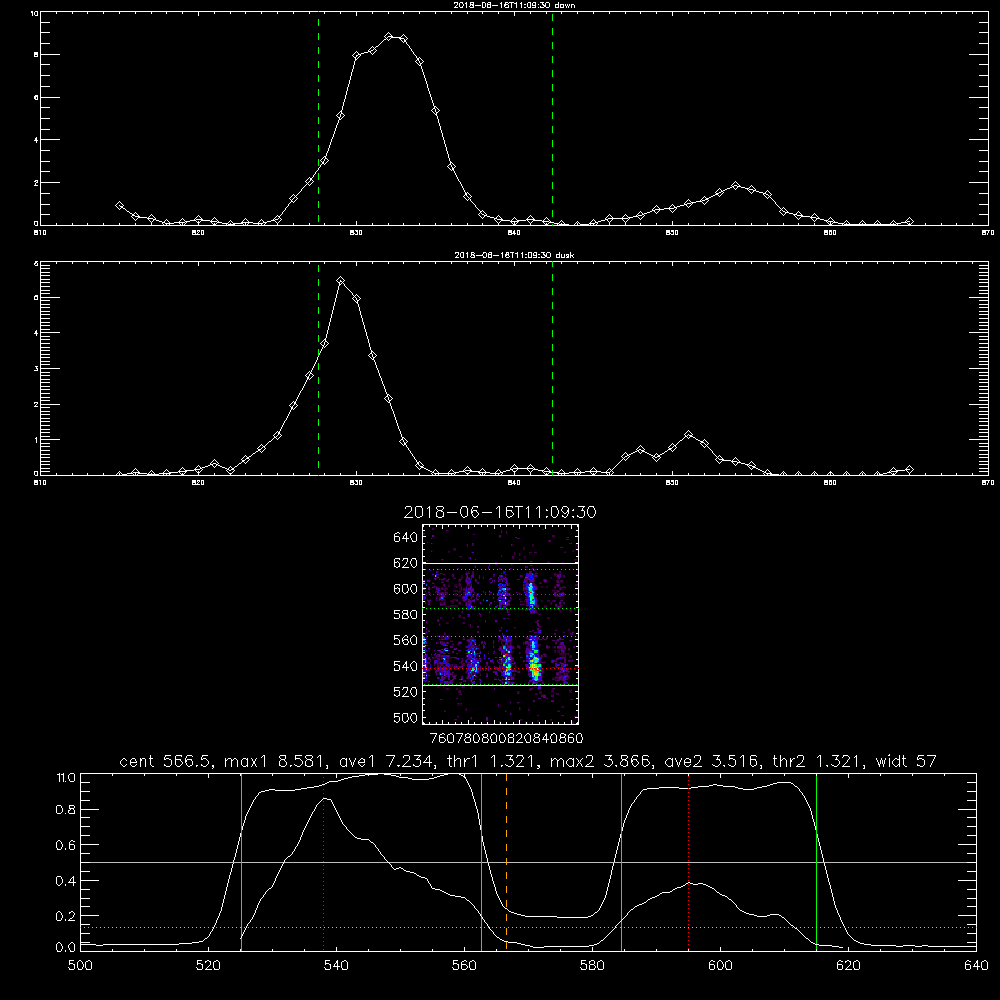Click the spectrogram y-axis label 620

coord(406,563)
